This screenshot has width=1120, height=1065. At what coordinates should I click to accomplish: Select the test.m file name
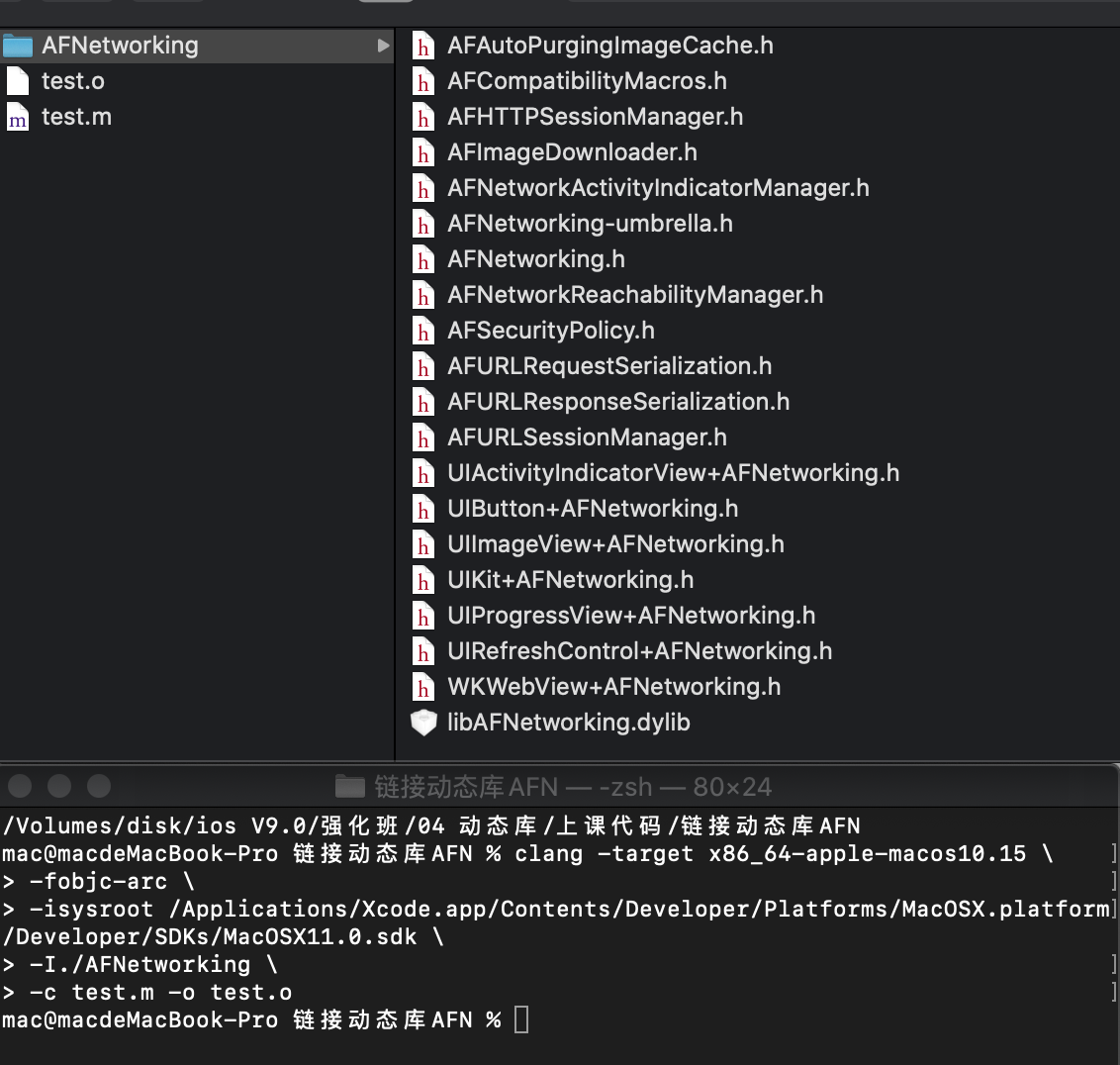(76, 117)
